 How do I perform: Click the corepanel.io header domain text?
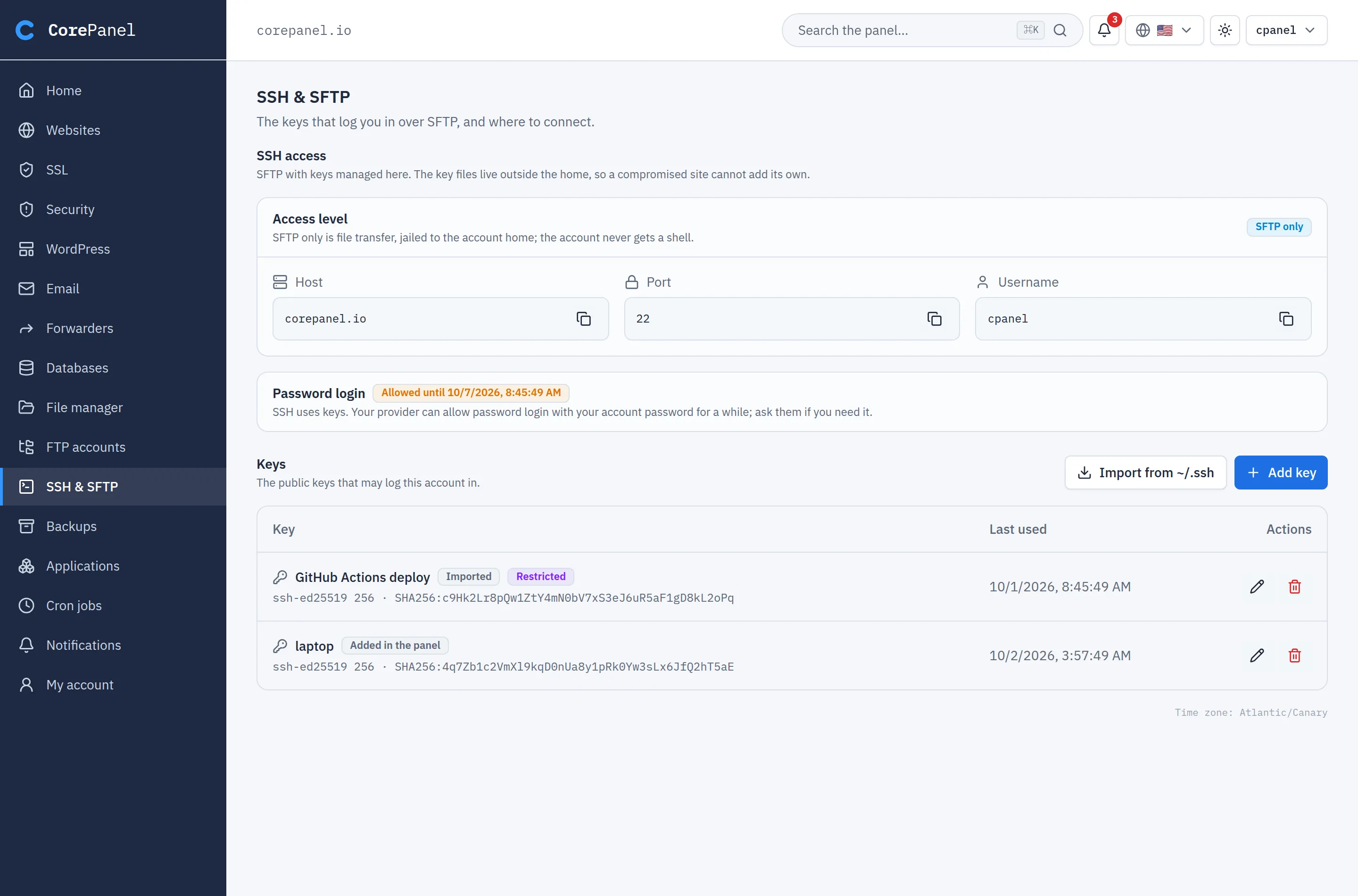coord(304,30)
